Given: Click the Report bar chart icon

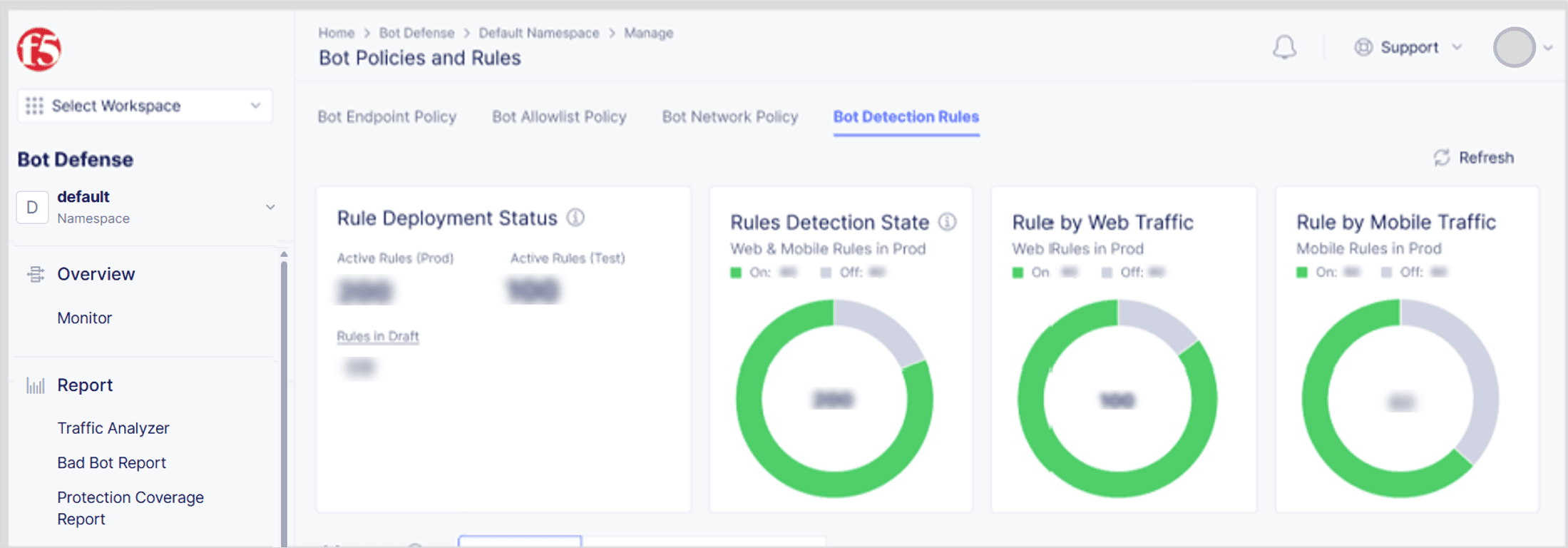Looking at the screenshot, I should click(35, 385).
